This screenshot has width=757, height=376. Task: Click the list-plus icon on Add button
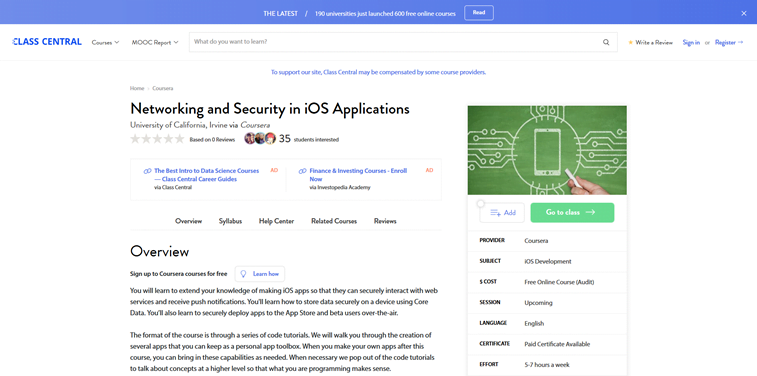495,213
